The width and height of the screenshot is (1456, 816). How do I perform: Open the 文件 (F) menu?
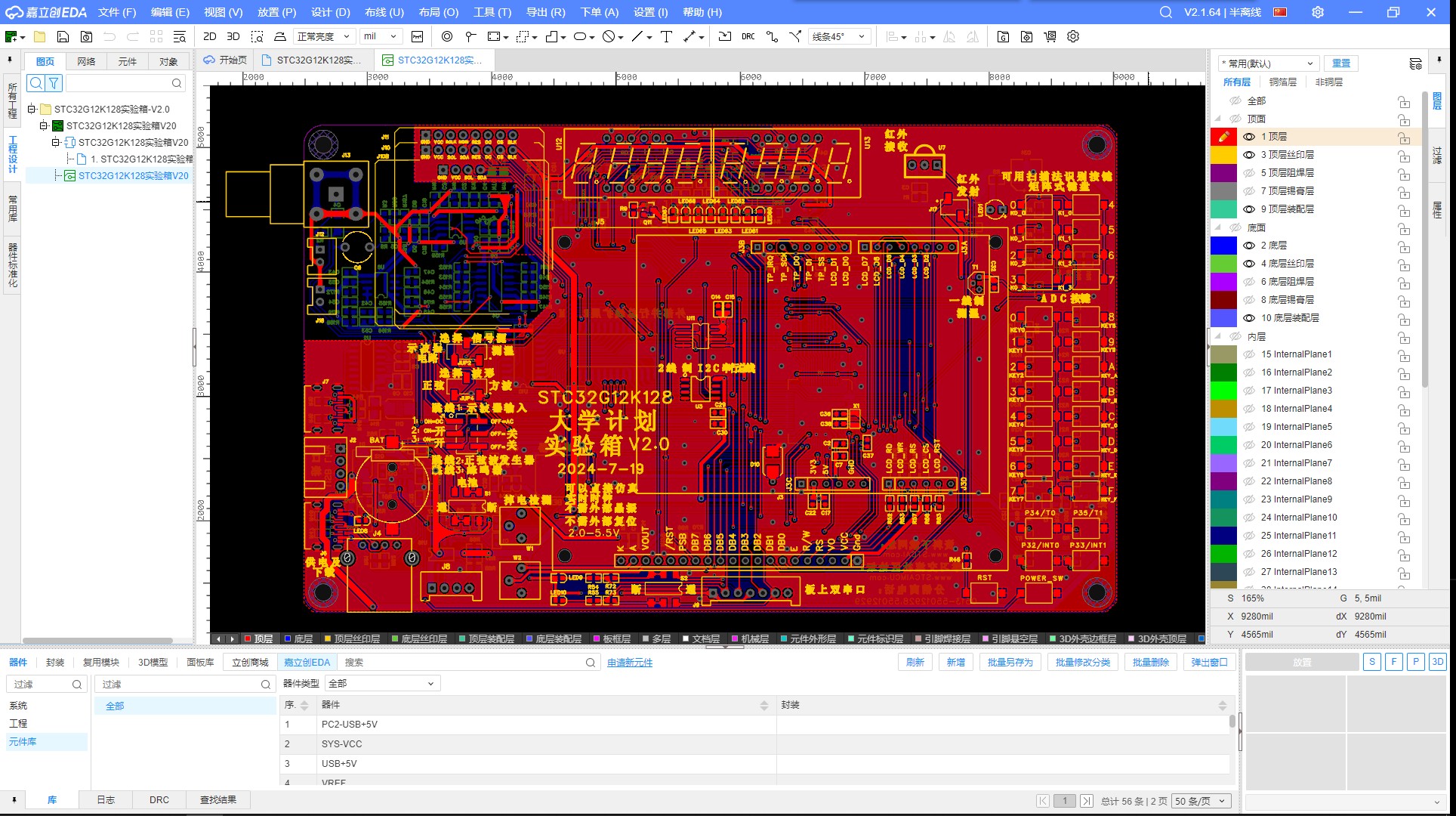pos(117,12)
